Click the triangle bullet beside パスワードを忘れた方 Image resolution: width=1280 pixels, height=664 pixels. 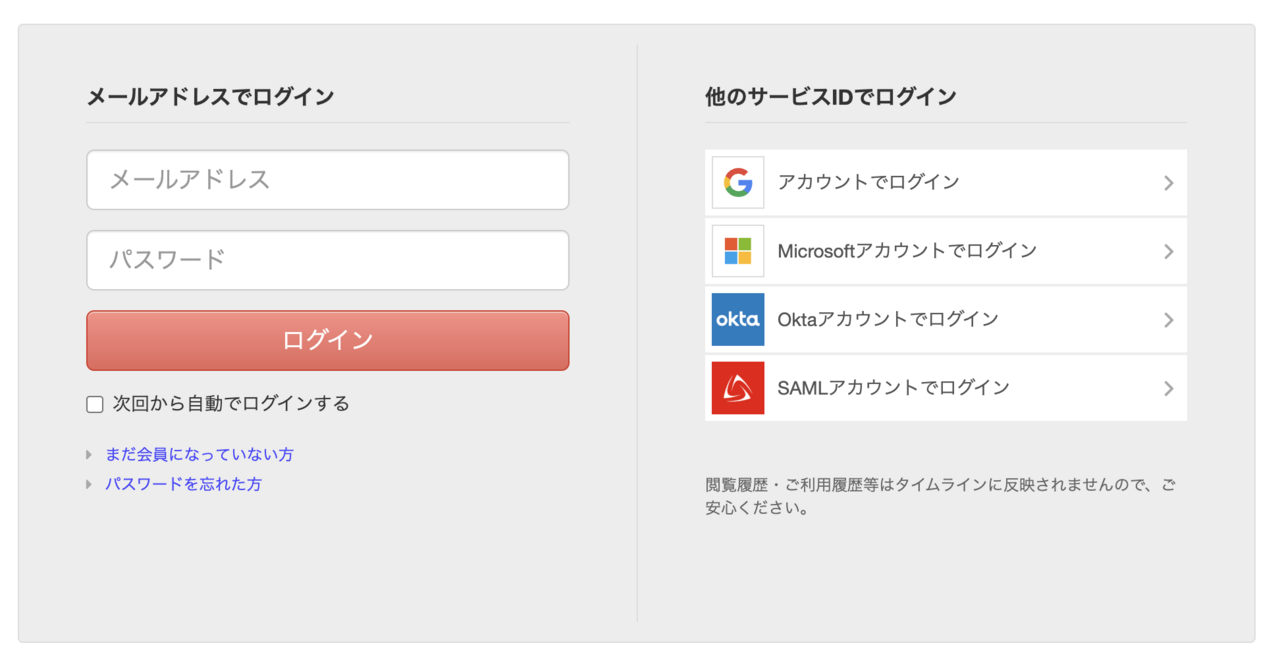click(89, 485)
